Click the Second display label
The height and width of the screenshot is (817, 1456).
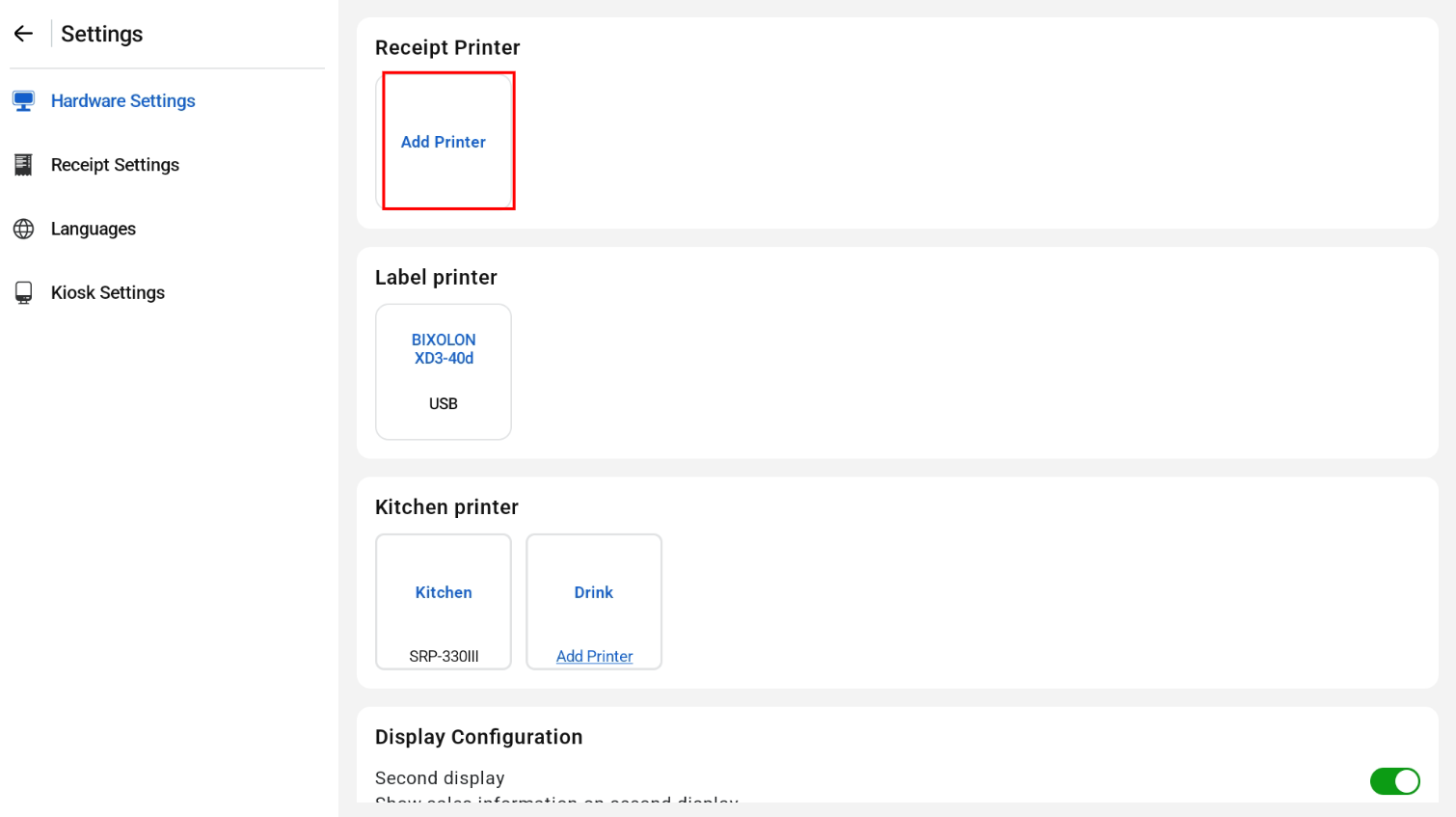click(x=440, y=777)
